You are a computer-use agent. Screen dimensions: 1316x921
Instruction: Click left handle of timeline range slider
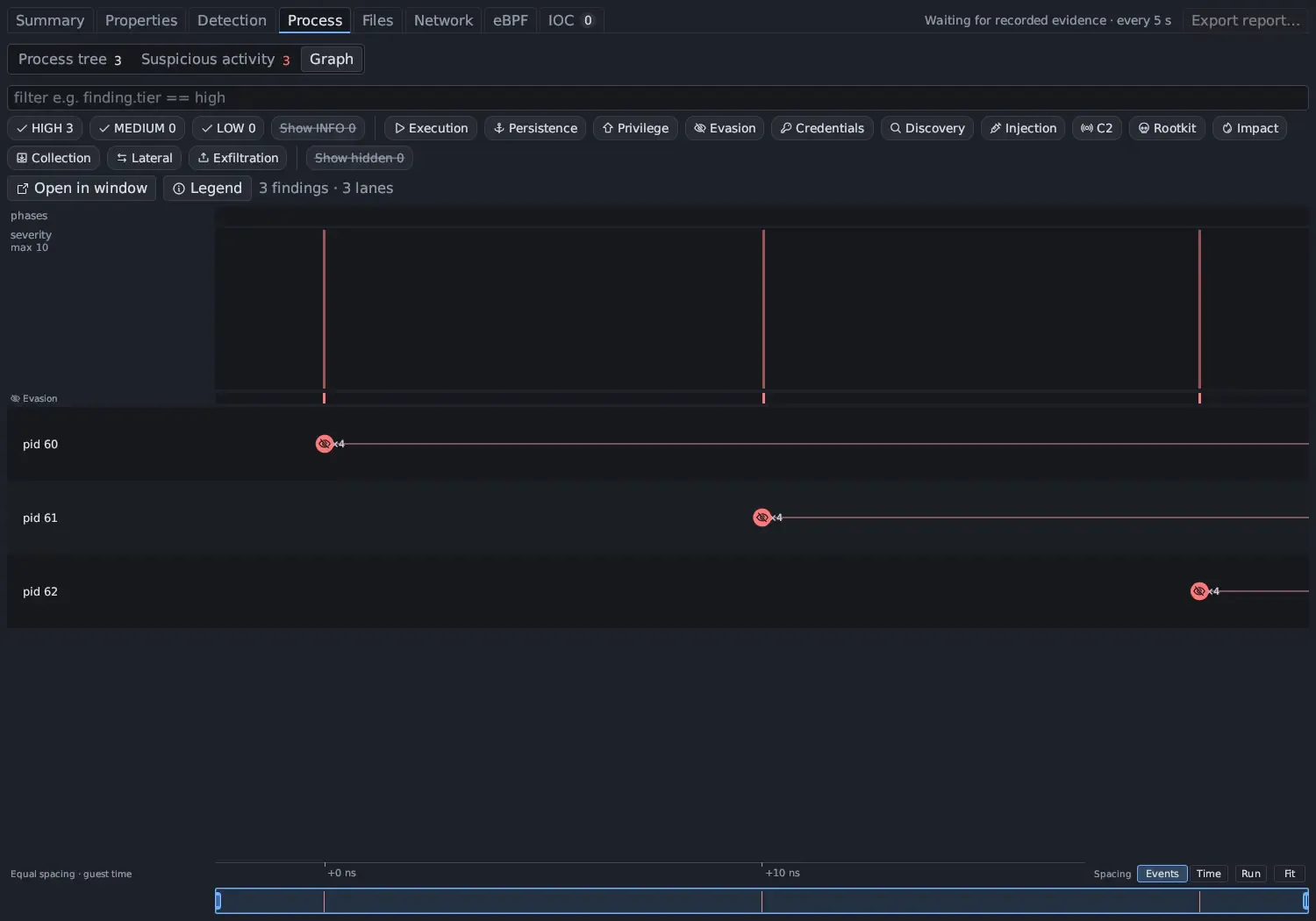point(218,900)
